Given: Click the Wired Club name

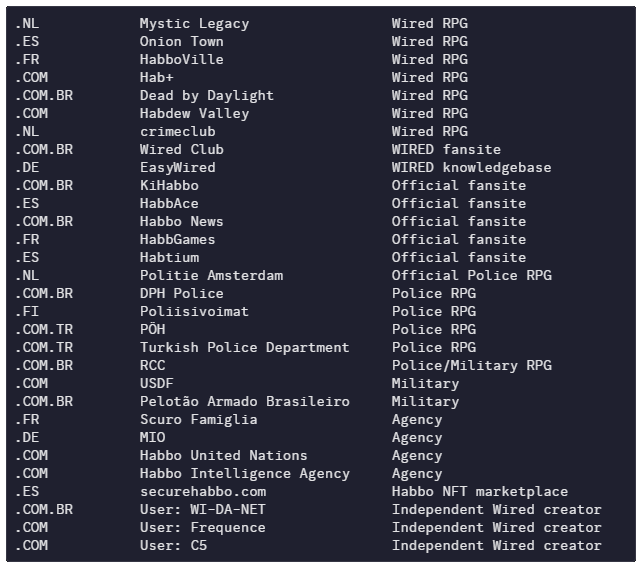Looking at the screenshot, I should coord(182,149).
